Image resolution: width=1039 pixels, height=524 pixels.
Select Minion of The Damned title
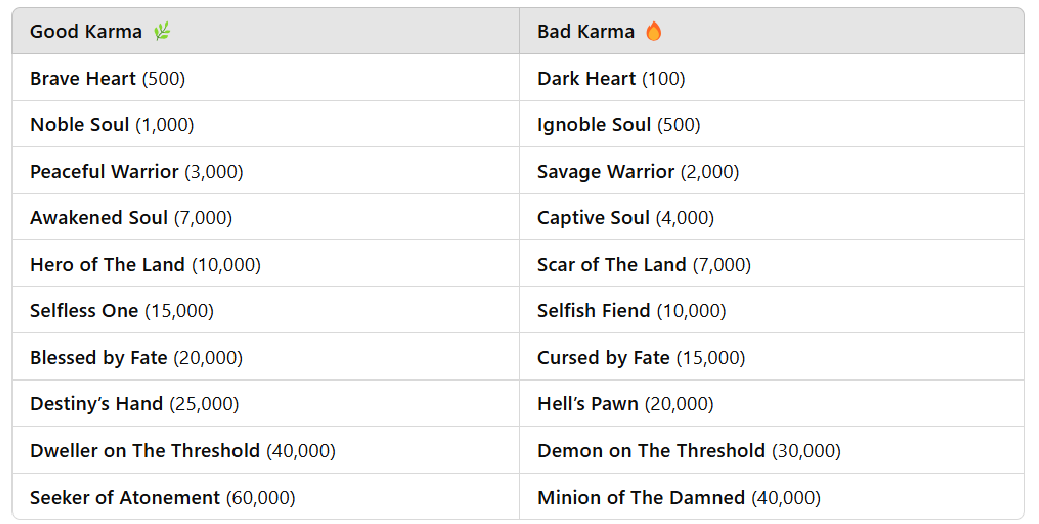[x=641, y=498]
